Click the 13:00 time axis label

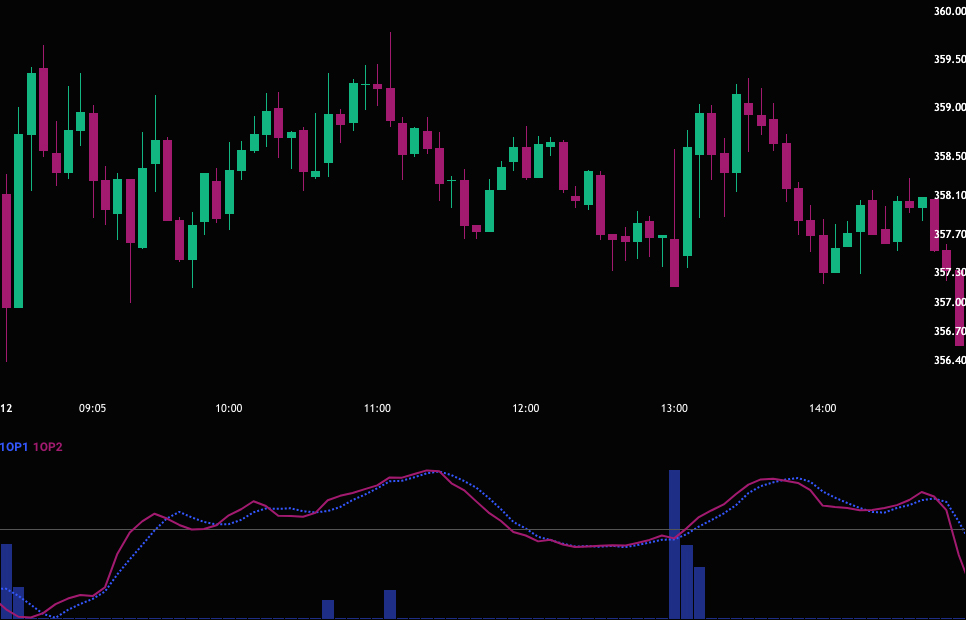(x=674, y=408)
